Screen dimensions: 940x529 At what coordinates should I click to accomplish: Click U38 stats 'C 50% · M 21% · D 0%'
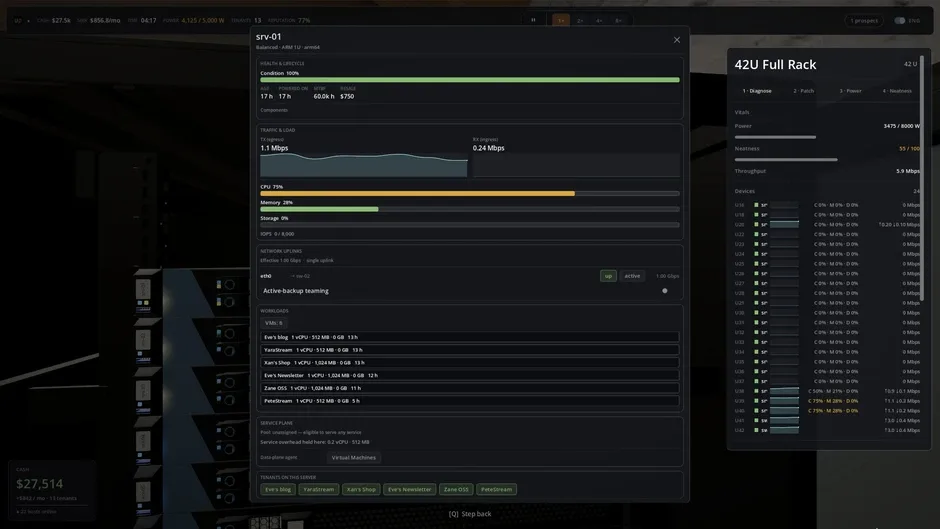click(x=833, y=391)
